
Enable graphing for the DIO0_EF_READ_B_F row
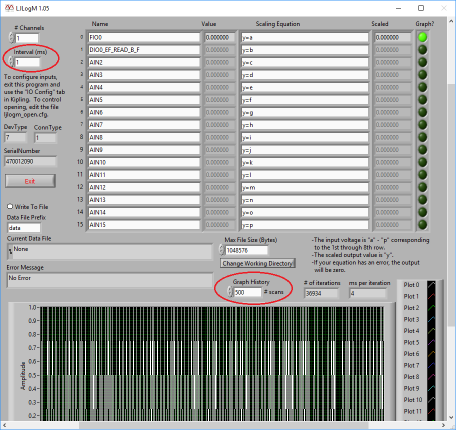[x=422, y=50]
